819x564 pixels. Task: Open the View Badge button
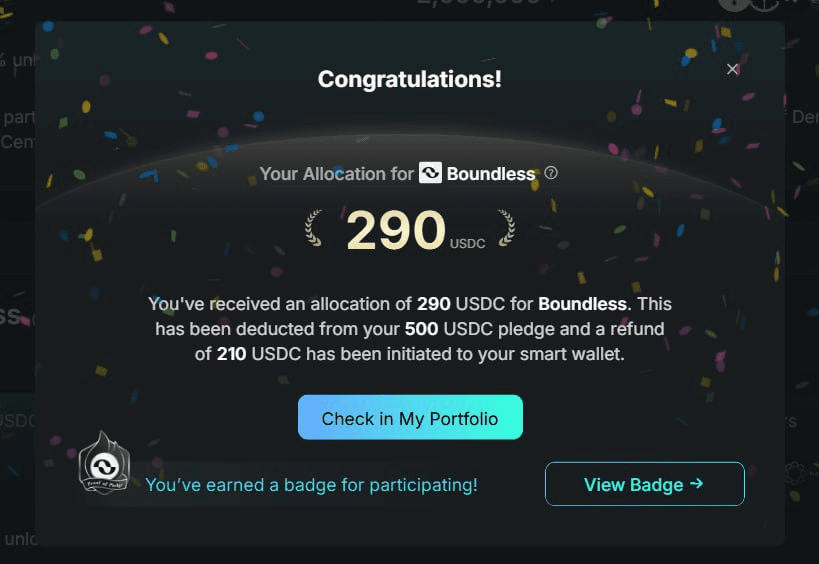[x=645, y=484]
